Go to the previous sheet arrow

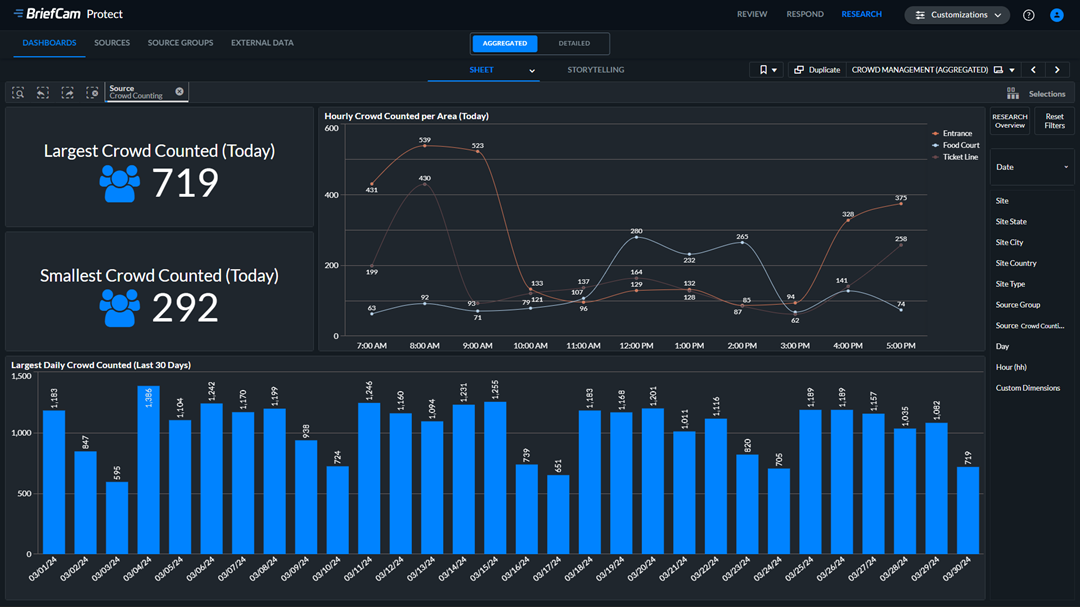(x=1033, y=70)
